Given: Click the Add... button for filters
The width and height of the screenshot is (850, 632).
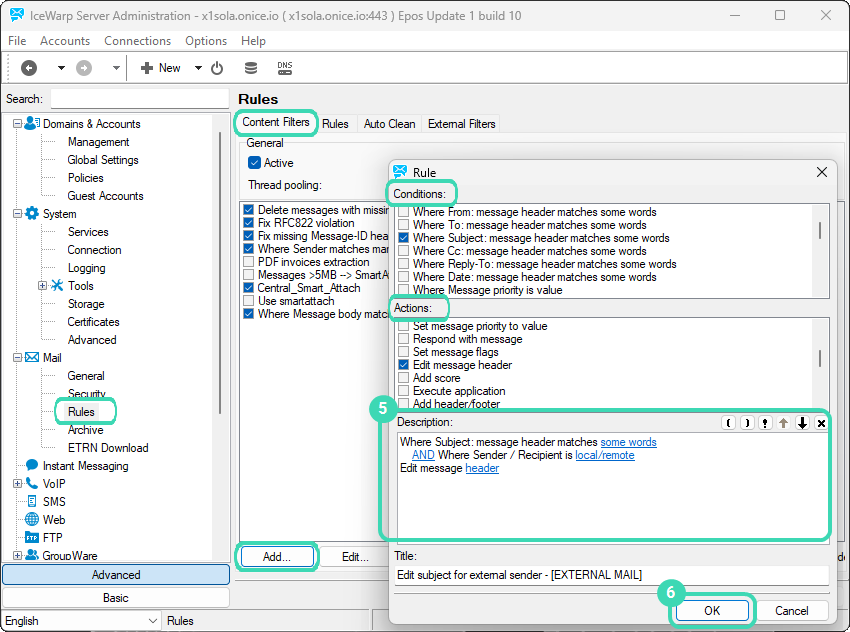Looking at the screenshot, I should 276,557.
